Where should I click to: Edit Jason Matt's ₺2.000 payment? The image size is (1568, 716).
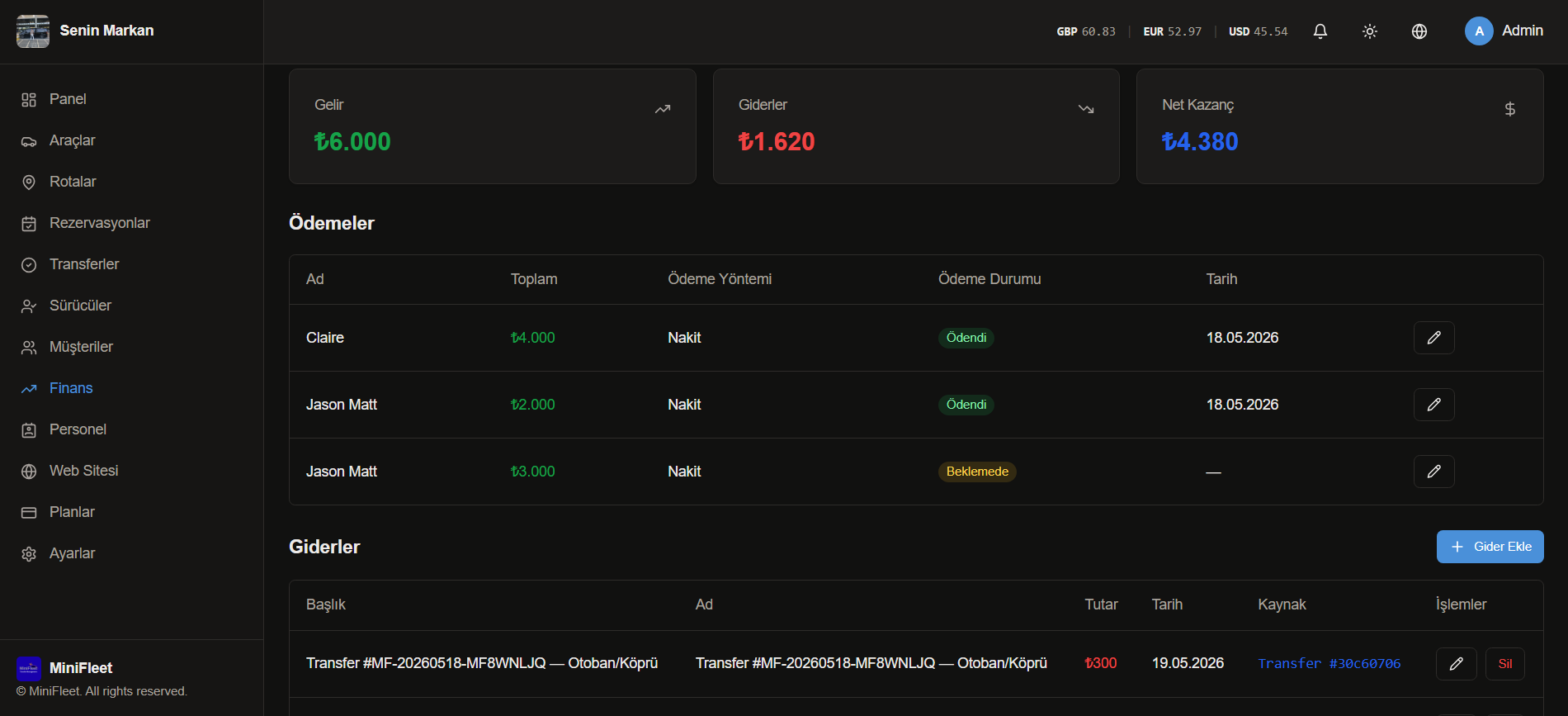click(x=1434, y=405)
